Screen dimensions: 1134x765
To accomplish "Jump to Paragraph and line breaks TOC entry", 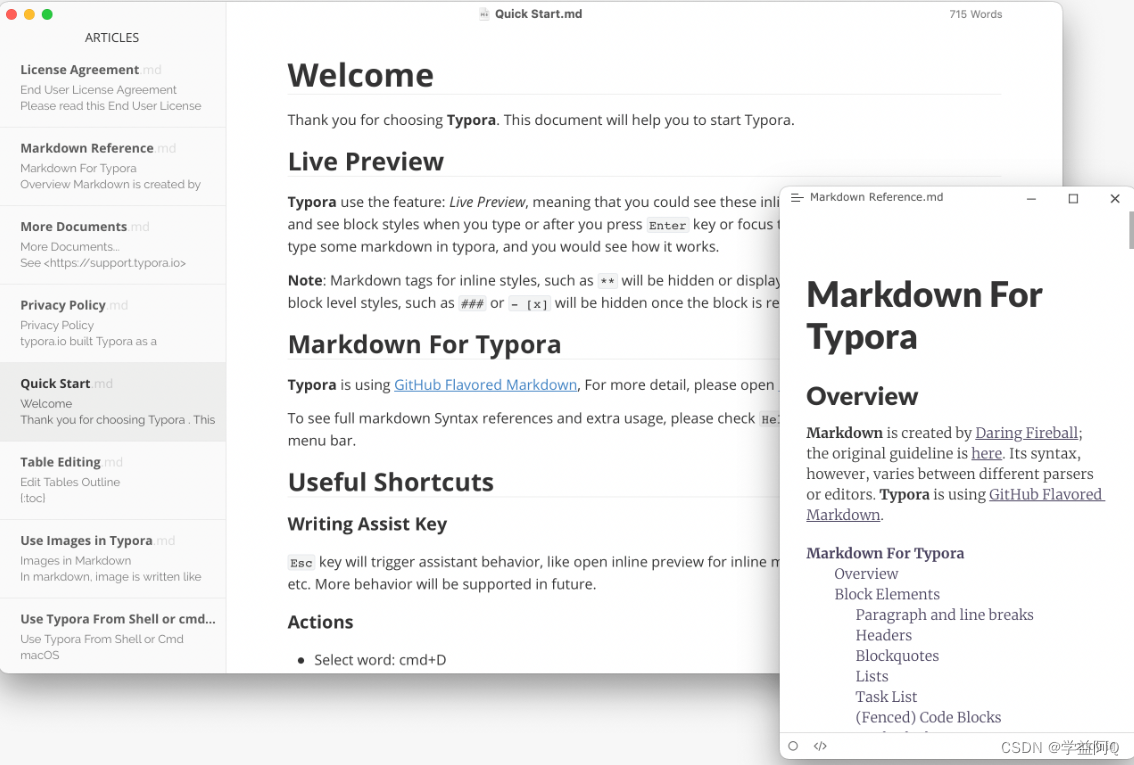I will coord(944,615).
